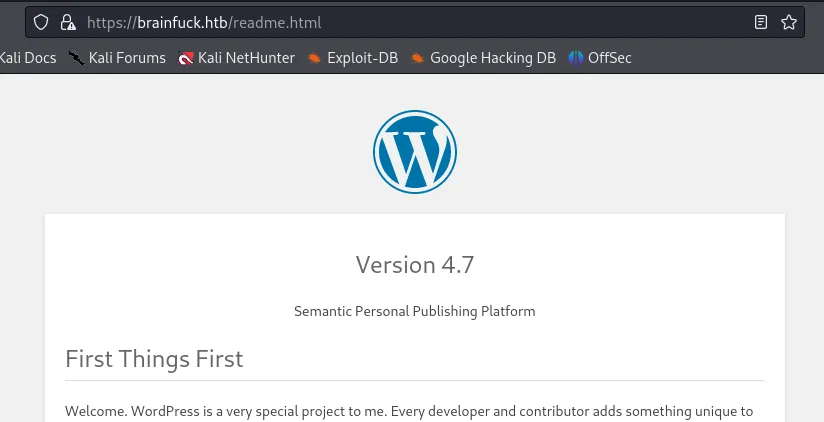Click the Semantic Personal Publishing Platform subtitle
This screenshot has height=422, width=824.
415,311
